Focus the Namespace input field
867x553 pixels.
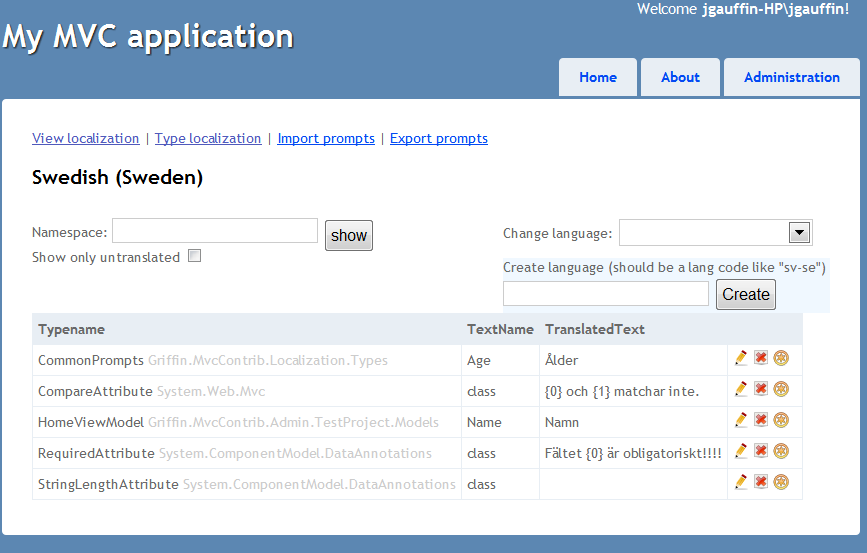tap(215, 231)
